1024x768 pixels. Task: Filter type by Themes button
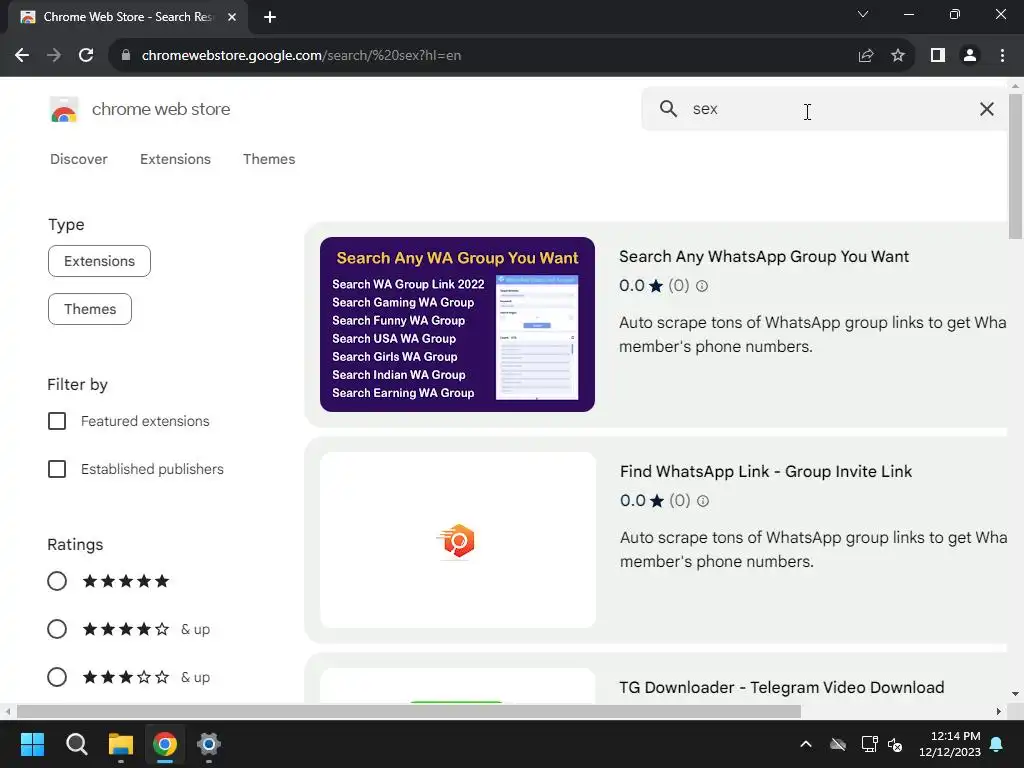coord(89,309)
